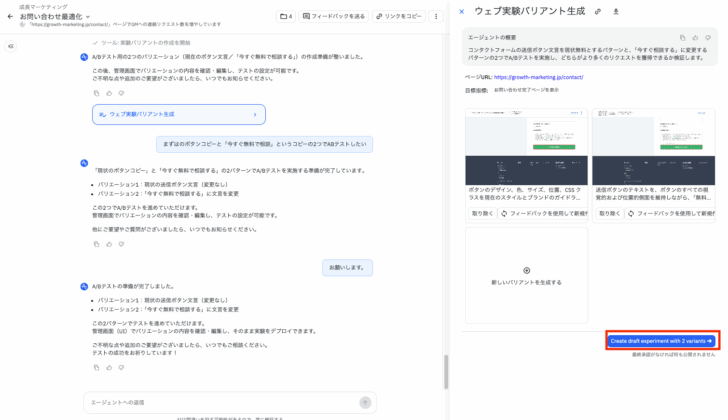Thumbs down the エージェントの概要 summary
The image size is (728, 420).
[x=709, y=37]
